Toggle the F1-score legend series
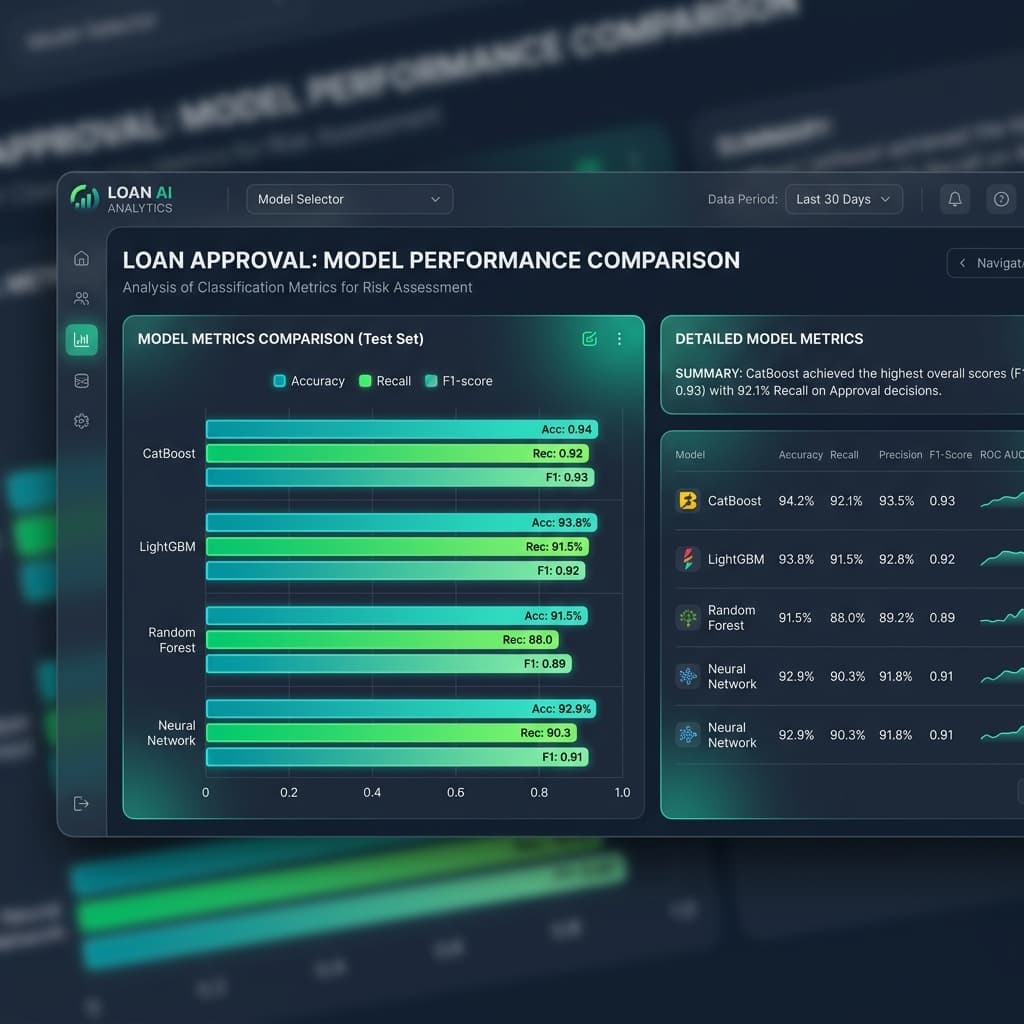 point(459,381)
